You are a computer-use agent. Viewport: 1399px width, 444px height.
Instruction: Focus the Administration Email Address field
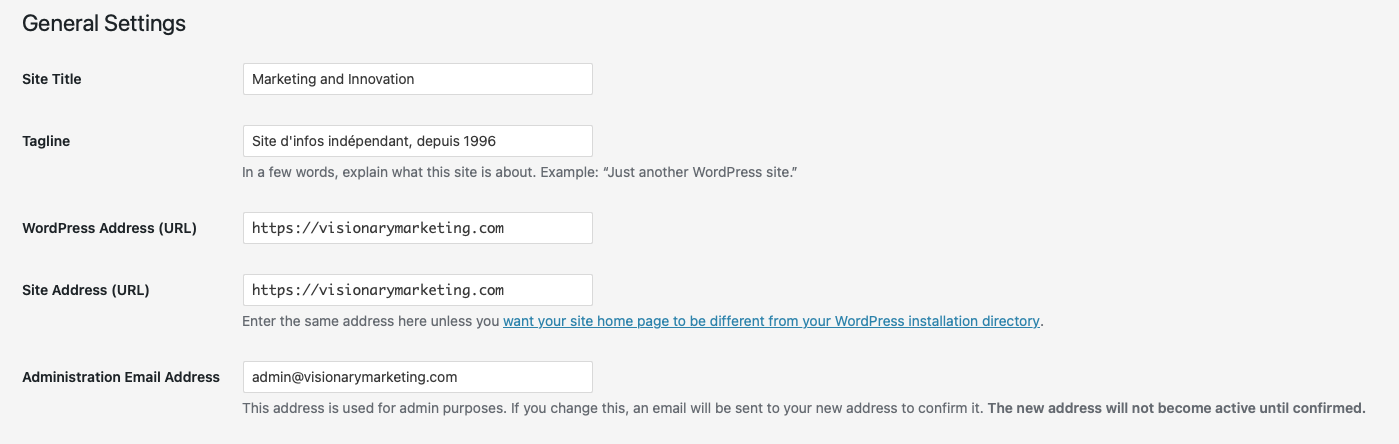pos(417,377)
